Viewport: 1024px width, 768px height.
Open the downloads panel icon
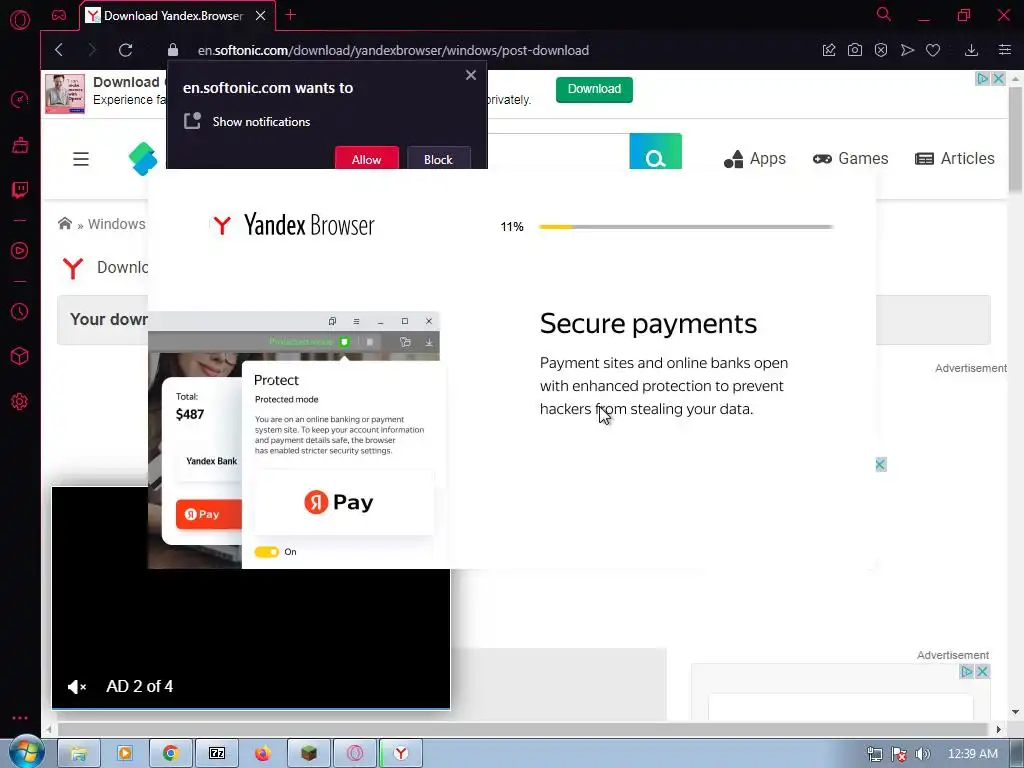pyautogui.click(x=971, y=50)
